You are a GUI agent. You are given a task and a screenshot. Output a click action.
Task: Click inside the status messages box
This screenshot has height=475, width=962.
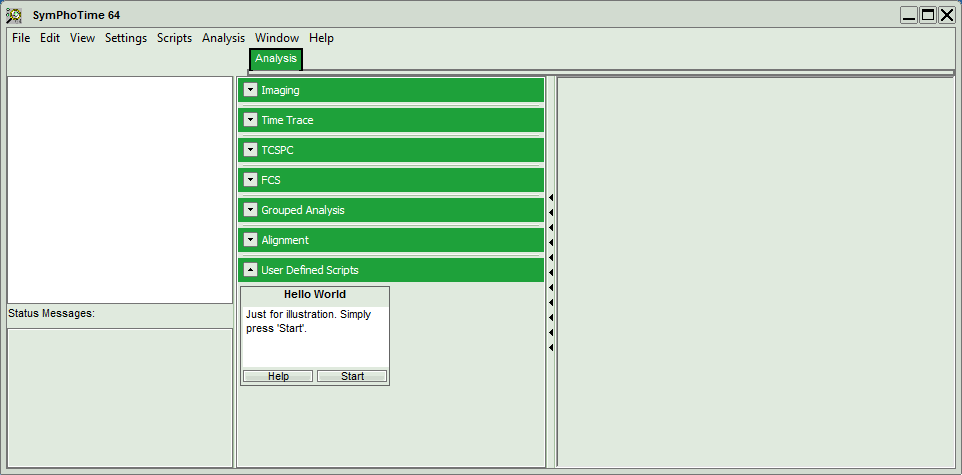point(120,398)
